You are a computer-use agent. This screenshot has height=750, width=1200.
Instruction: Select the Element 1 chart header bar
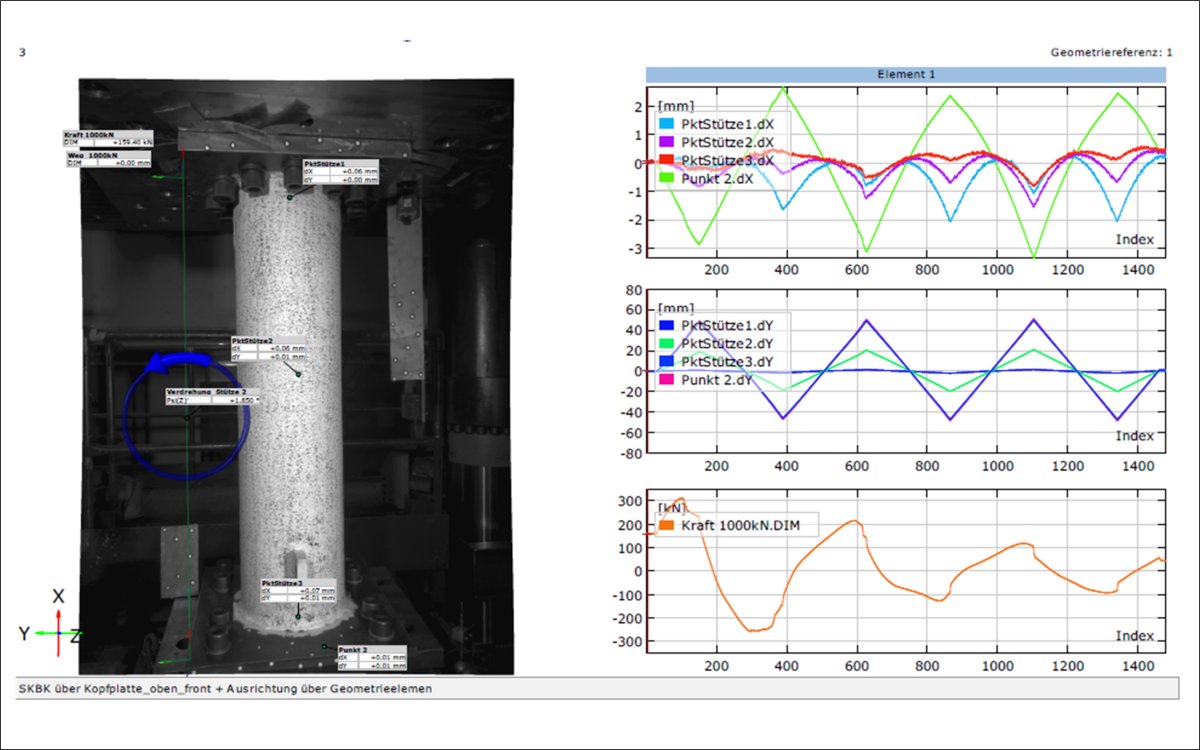906,74
